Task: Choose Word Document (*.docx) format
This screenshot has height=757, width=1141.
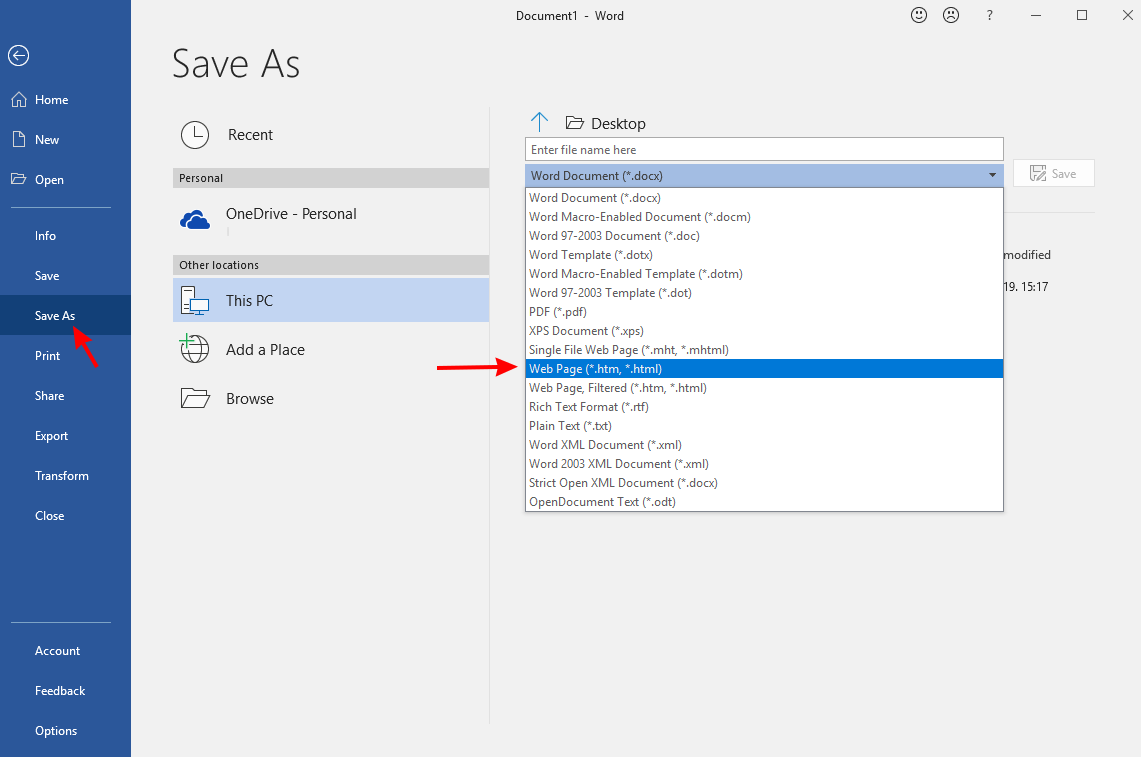Action: click(x=764, y=198)
